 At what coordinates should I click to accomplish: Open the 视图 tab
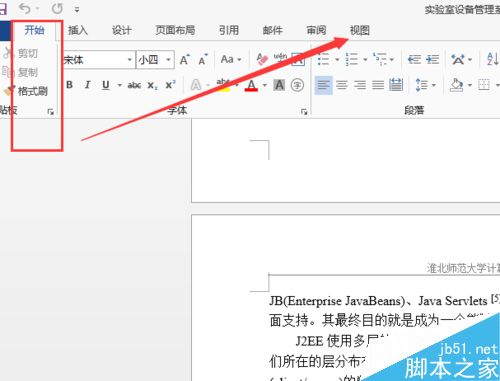point(360,30)
